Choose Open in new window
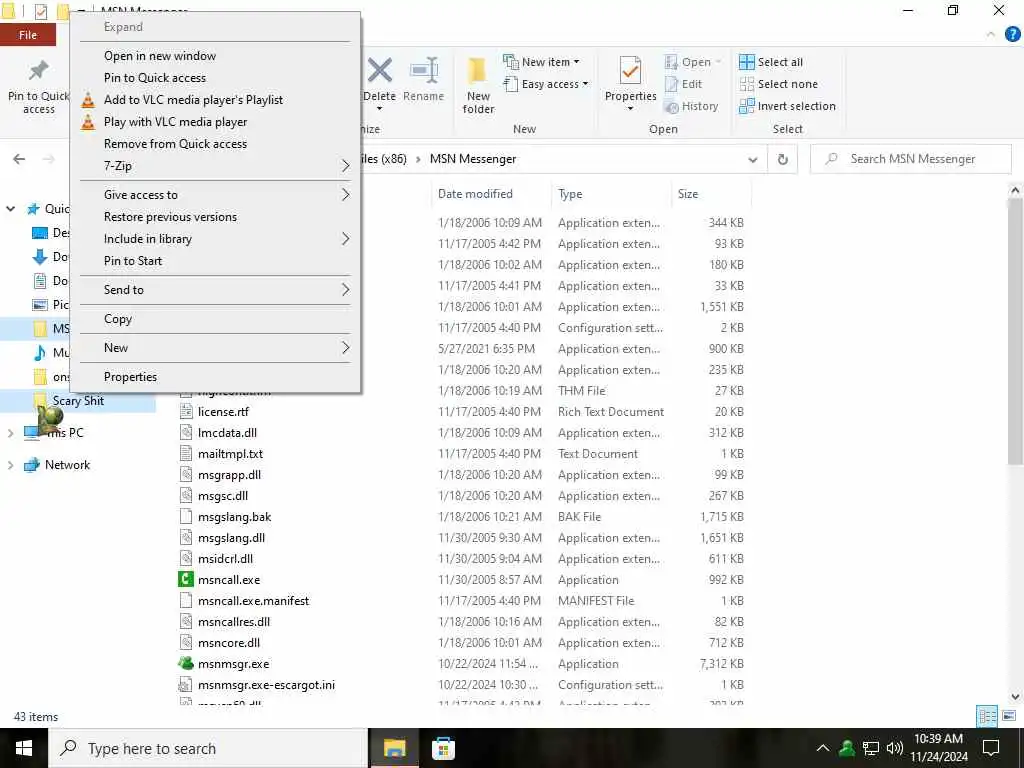This screenshot has width=1024, height=768. point(216,56)
